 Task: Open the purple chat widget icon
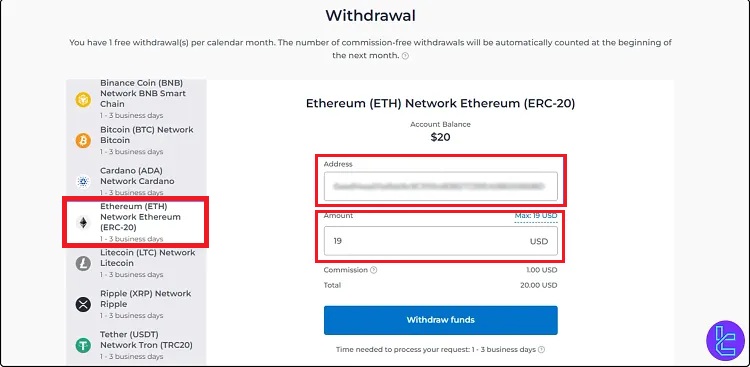725,340
